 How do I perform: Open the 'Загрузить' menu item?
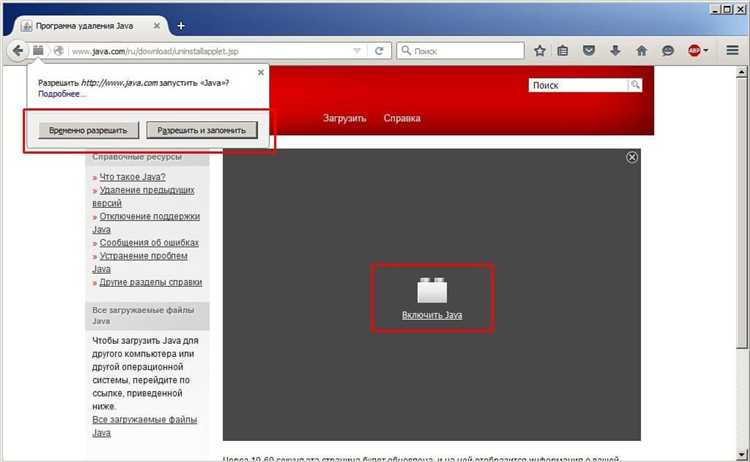tap(344, 118)
